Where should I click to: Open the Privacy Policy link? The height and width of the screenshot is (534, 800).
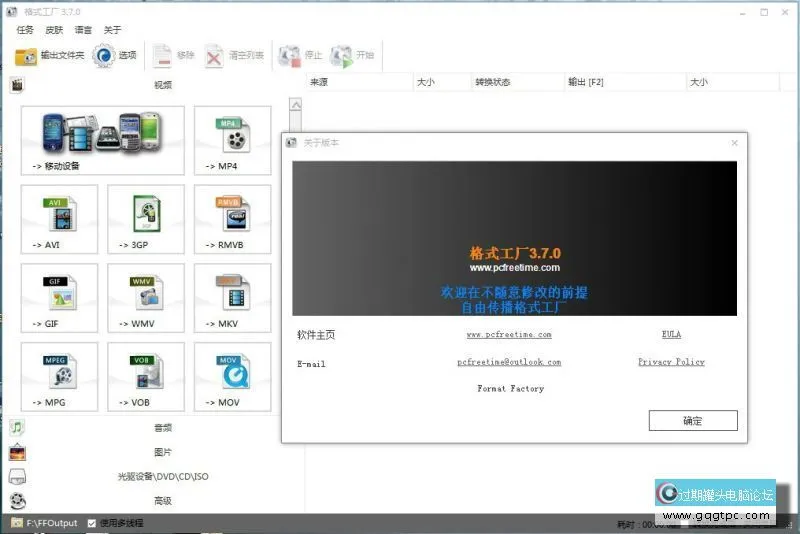(x=671, y=362)
